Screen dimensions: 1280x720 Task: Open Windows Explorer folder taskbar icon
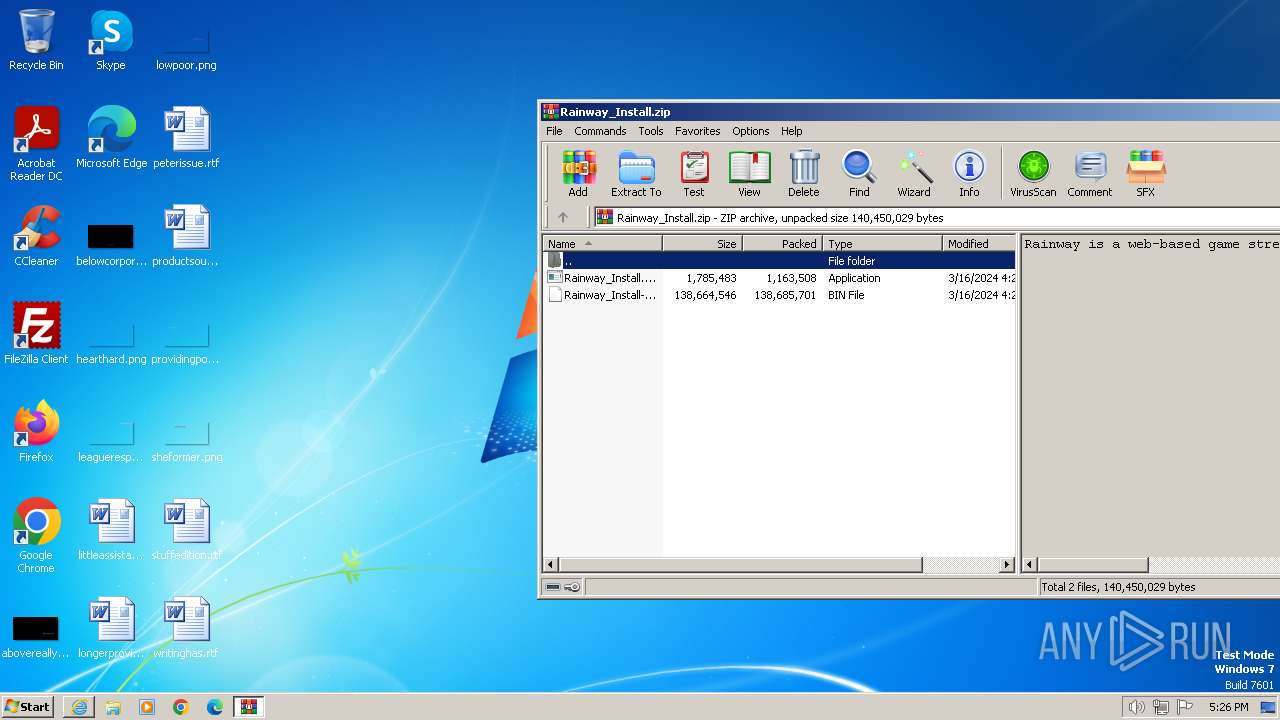click(x=113, y=707)
